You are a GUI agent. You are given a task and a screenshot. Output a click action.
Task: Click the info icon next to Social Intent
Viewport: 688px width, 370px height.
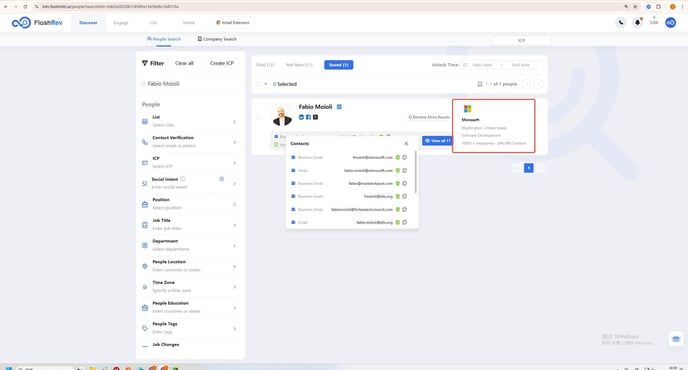click(x=183, y=179)
